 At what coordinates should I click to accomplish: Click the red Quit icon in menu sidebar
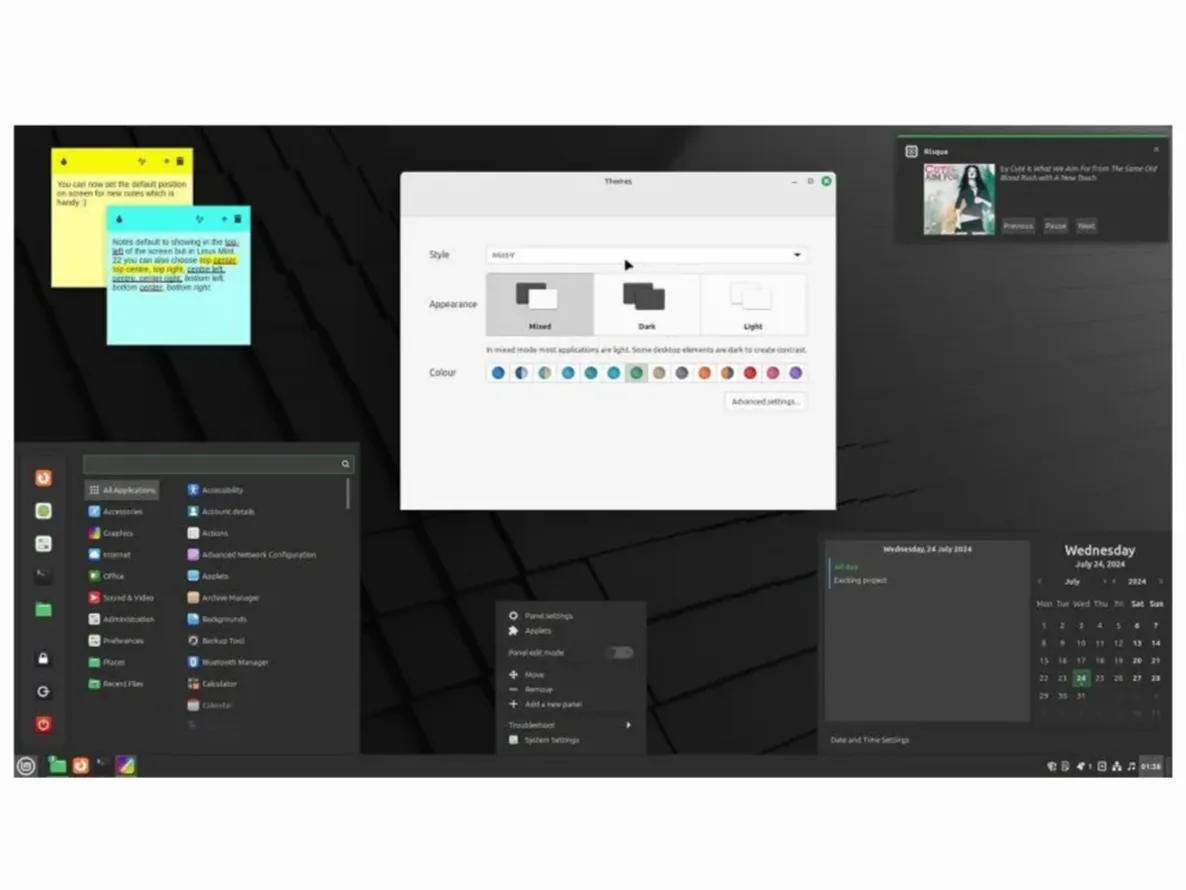(43, 724)
